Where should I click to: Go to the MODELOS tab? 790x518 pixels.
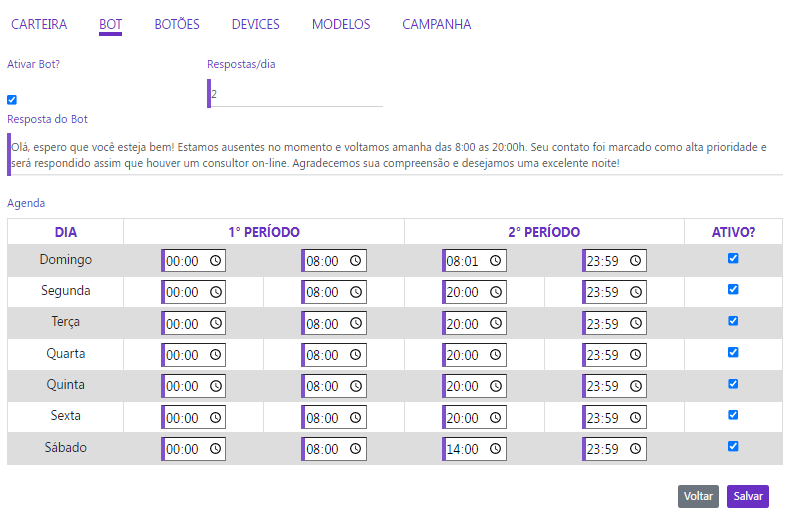click(x=341, y=24)
